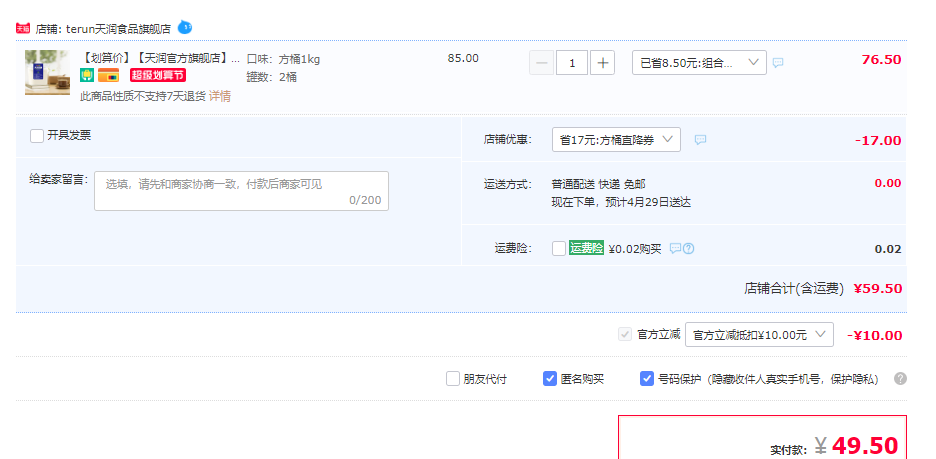Click the unit price 85.00
The width and height of the screenshot is (936, 459).
pyautogui.click(x=463, y=58)
